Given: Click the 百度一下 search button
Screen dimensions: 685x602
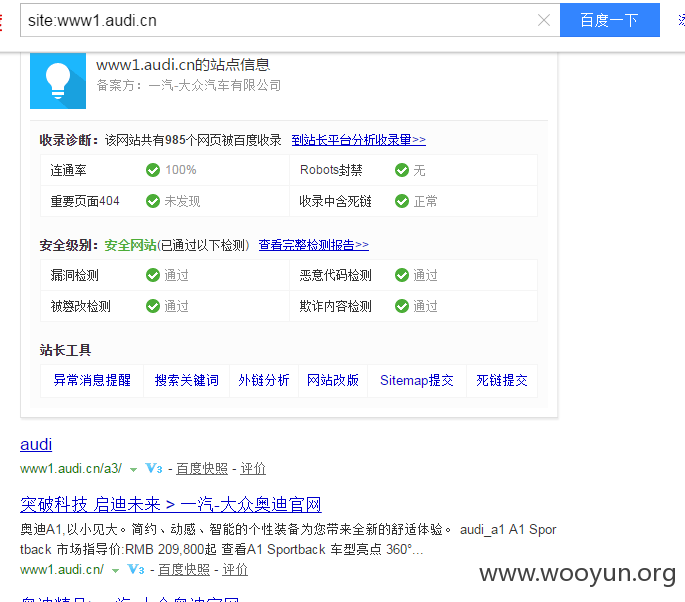Looking at the screenshot, I should click(x=609, y=20).
